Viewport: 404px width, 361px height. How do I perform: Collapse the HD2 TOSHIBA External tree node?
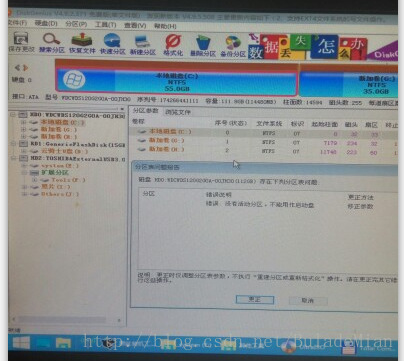point(13,158)
